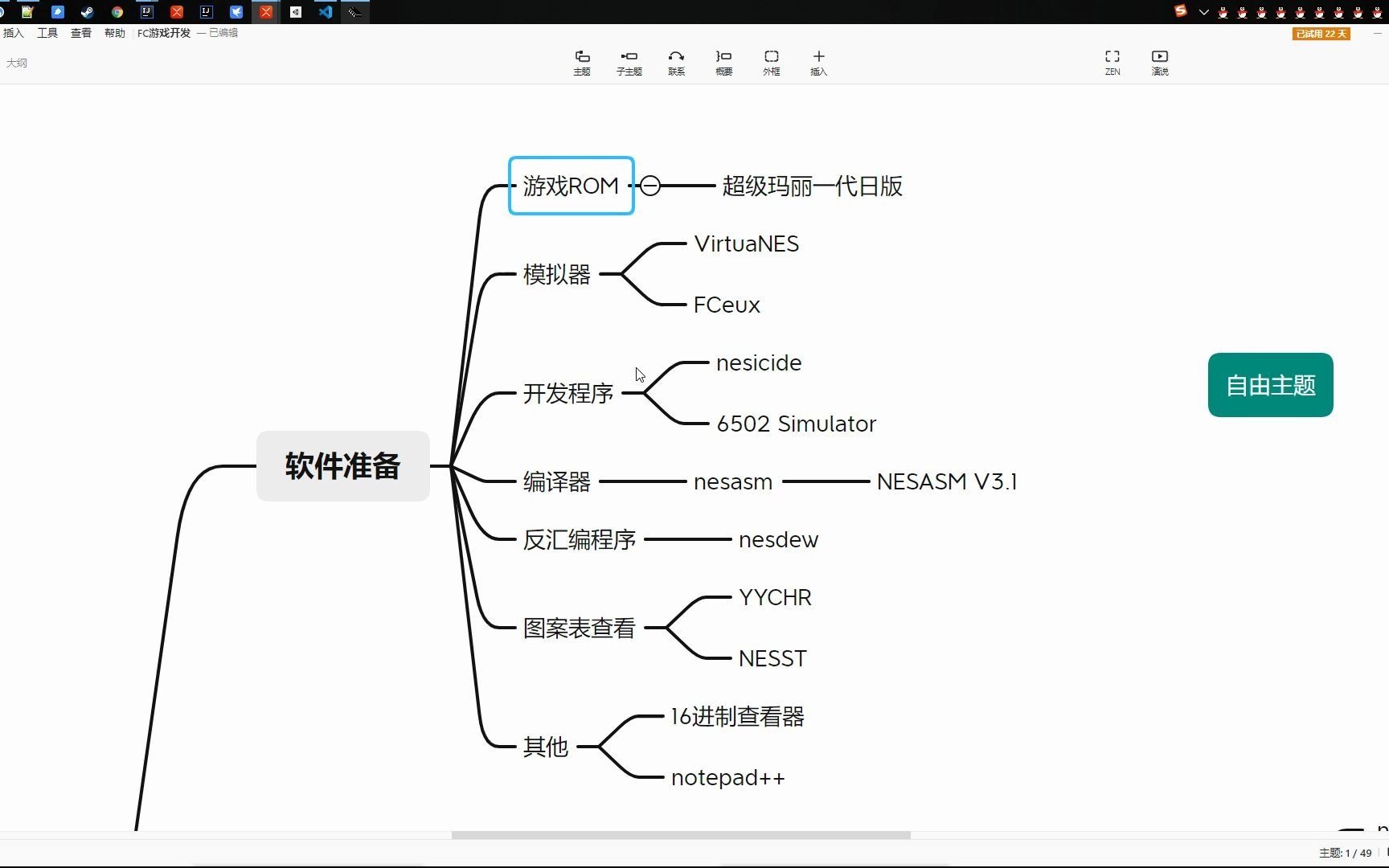Switch to Google Chrome in the taskbar
Screen dimensions: 1389x868
[117, 12]
